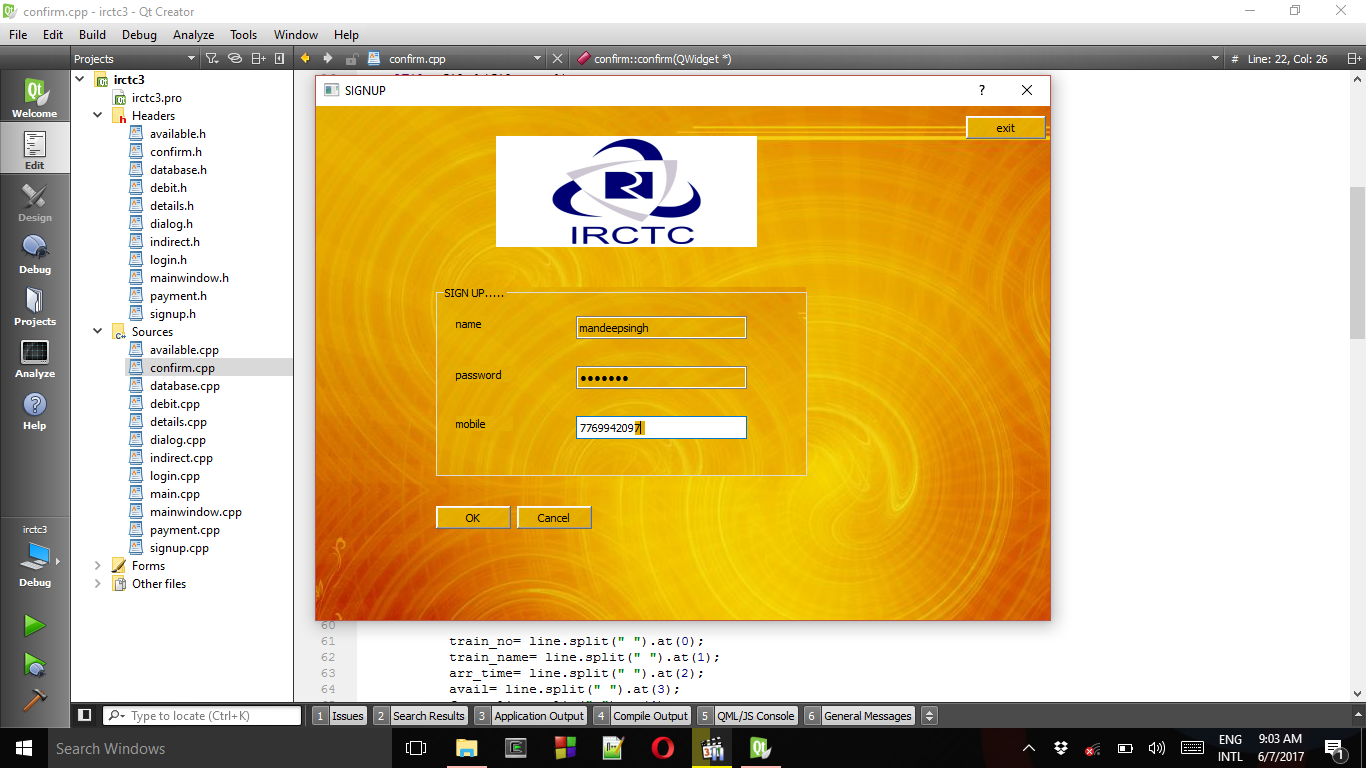The height and width of the screenshot is (768, 1366).
Task: Open the Debug menu
Action: click(139, 34)
